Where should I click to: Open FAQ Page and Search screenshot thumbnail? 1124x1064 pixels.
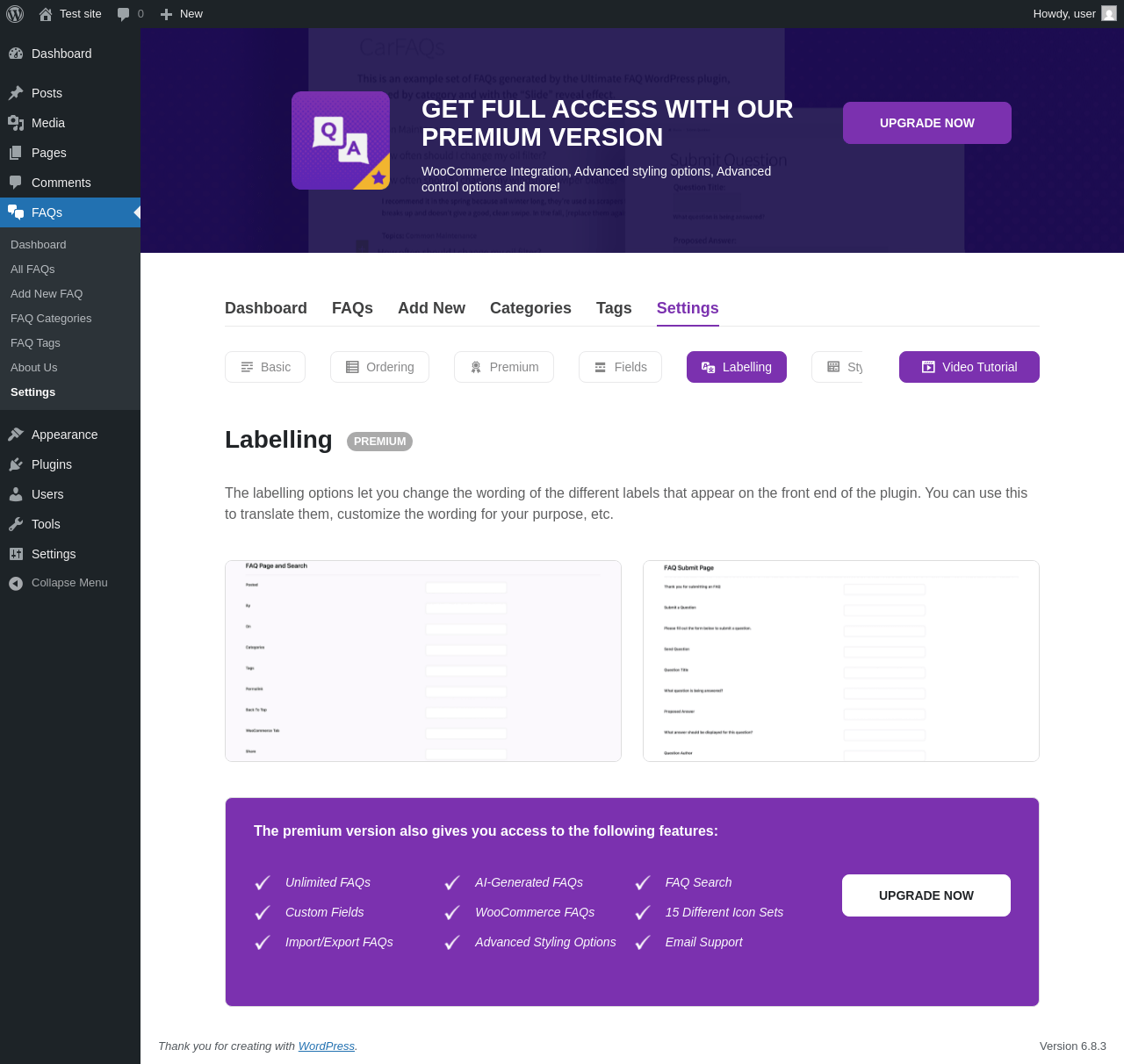click(x=423, y=661)
